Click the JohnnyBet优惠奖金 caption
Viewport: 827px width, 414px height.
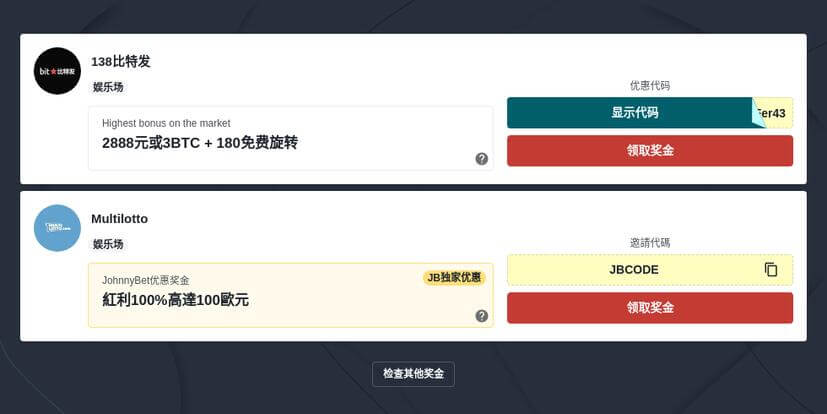tap(145, 280)
